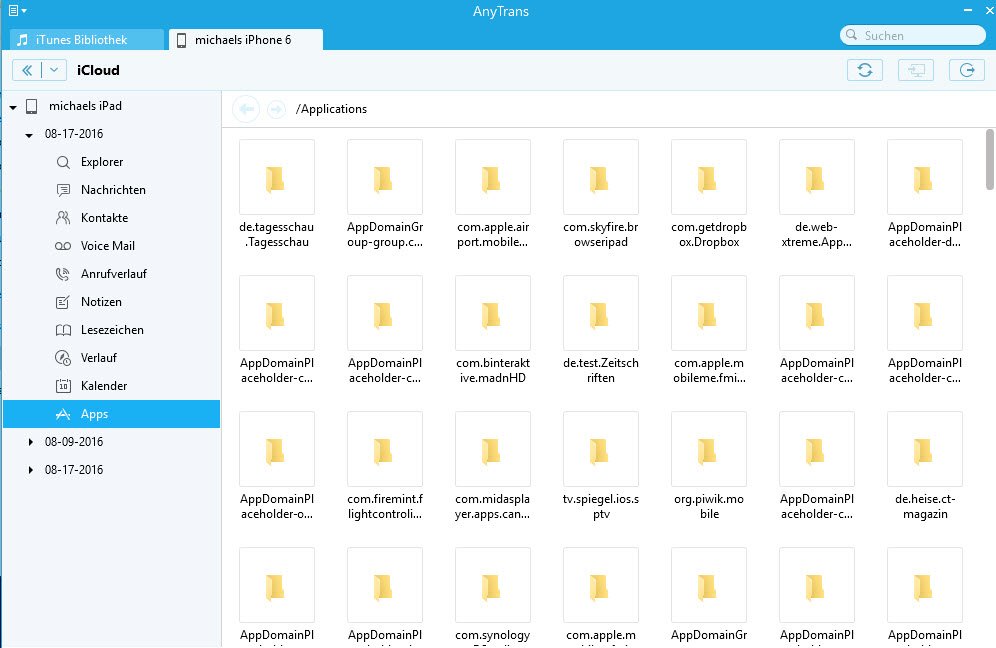Screen dimensions: 996x648
Task: Open Verlauf in the sidebar
Action: pyautogui.click(x=112, y=358)
